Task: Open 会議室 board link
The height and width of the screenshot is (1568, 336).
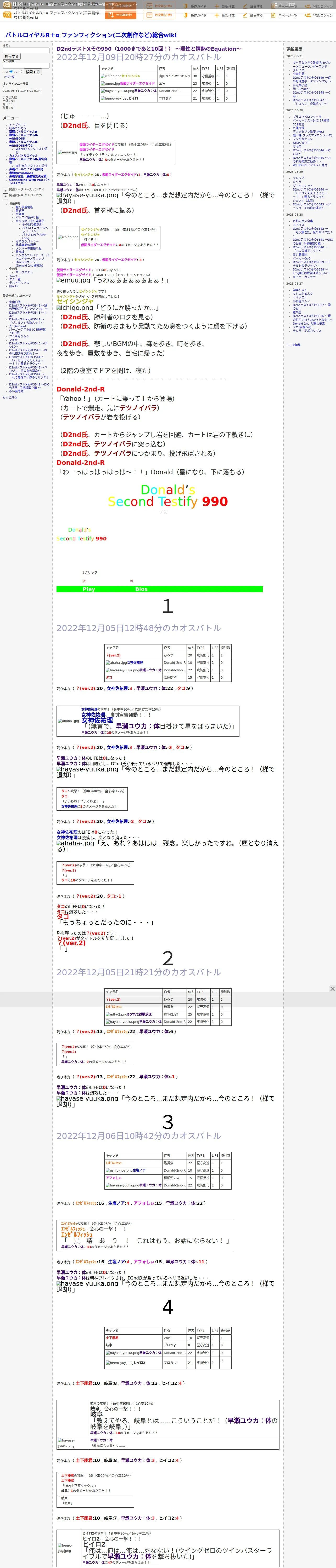Action: click(20, 214)
